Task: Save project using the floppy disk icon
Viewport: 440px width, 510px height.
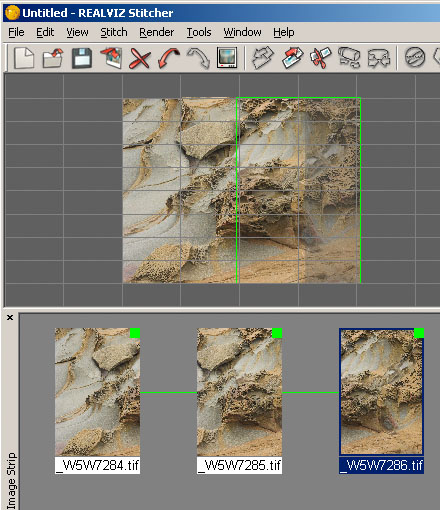Action: pyautogui.click(x=82, y=58)
